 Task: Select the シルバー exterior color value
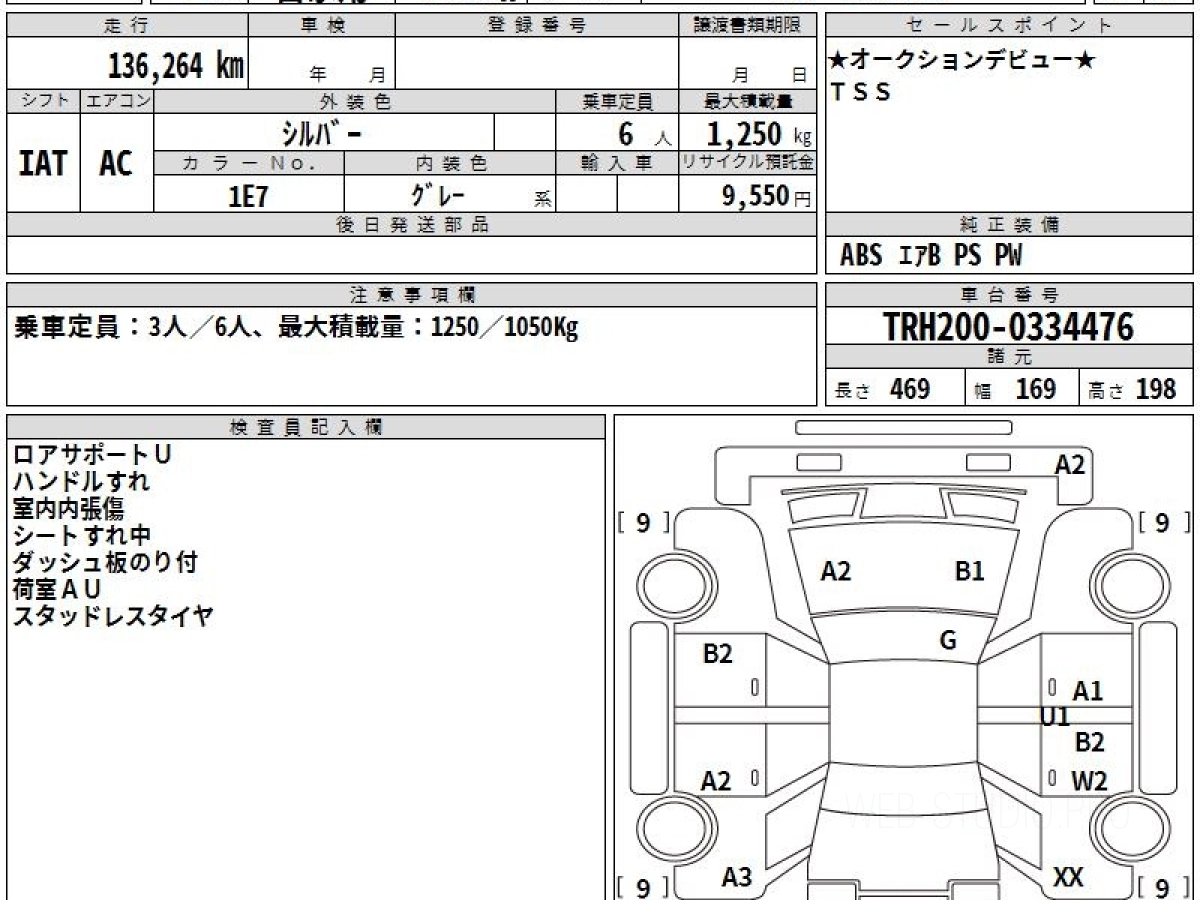pos(320,132)
